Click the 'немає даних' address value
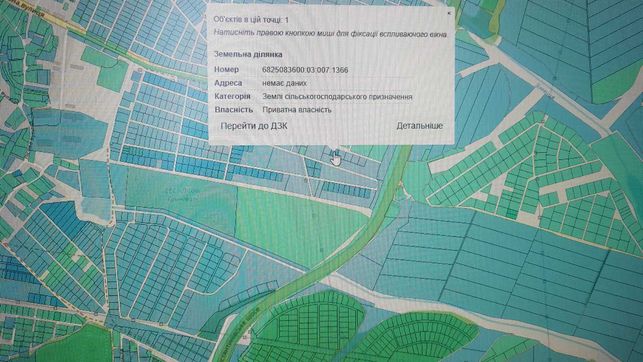 284,83
